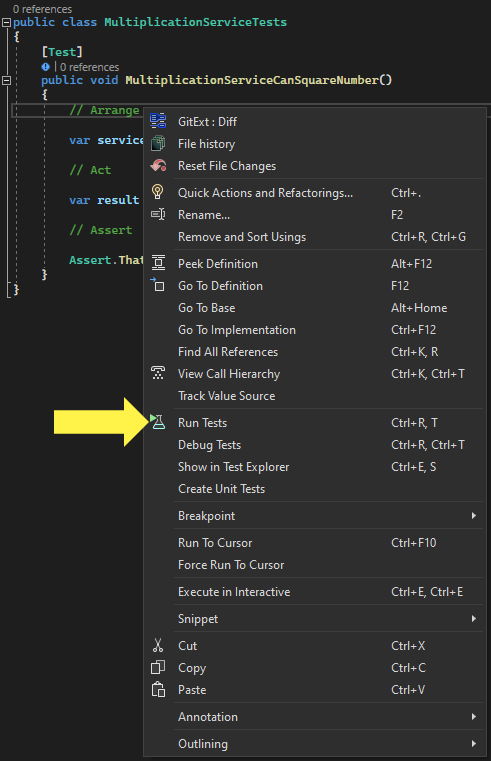Image resolution: width=491 pixels, height=761 pixels.
Task: Choose Cut from context menu
Action: tap(314, 645)
